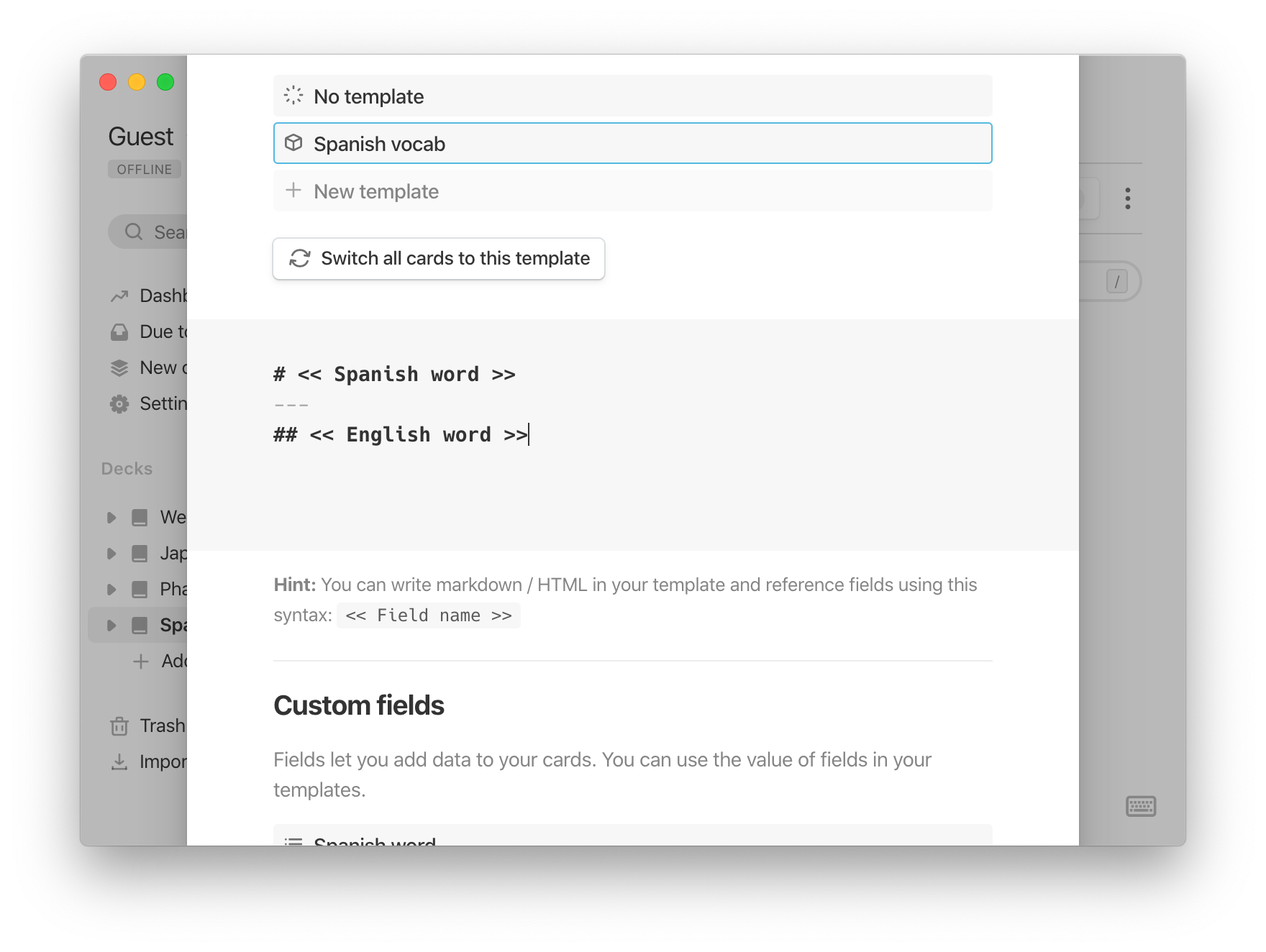This screenshot has width=1266, height=952.
Task: Click the keyboard shortcuts icon
Action: click(x=1141, y=806)
